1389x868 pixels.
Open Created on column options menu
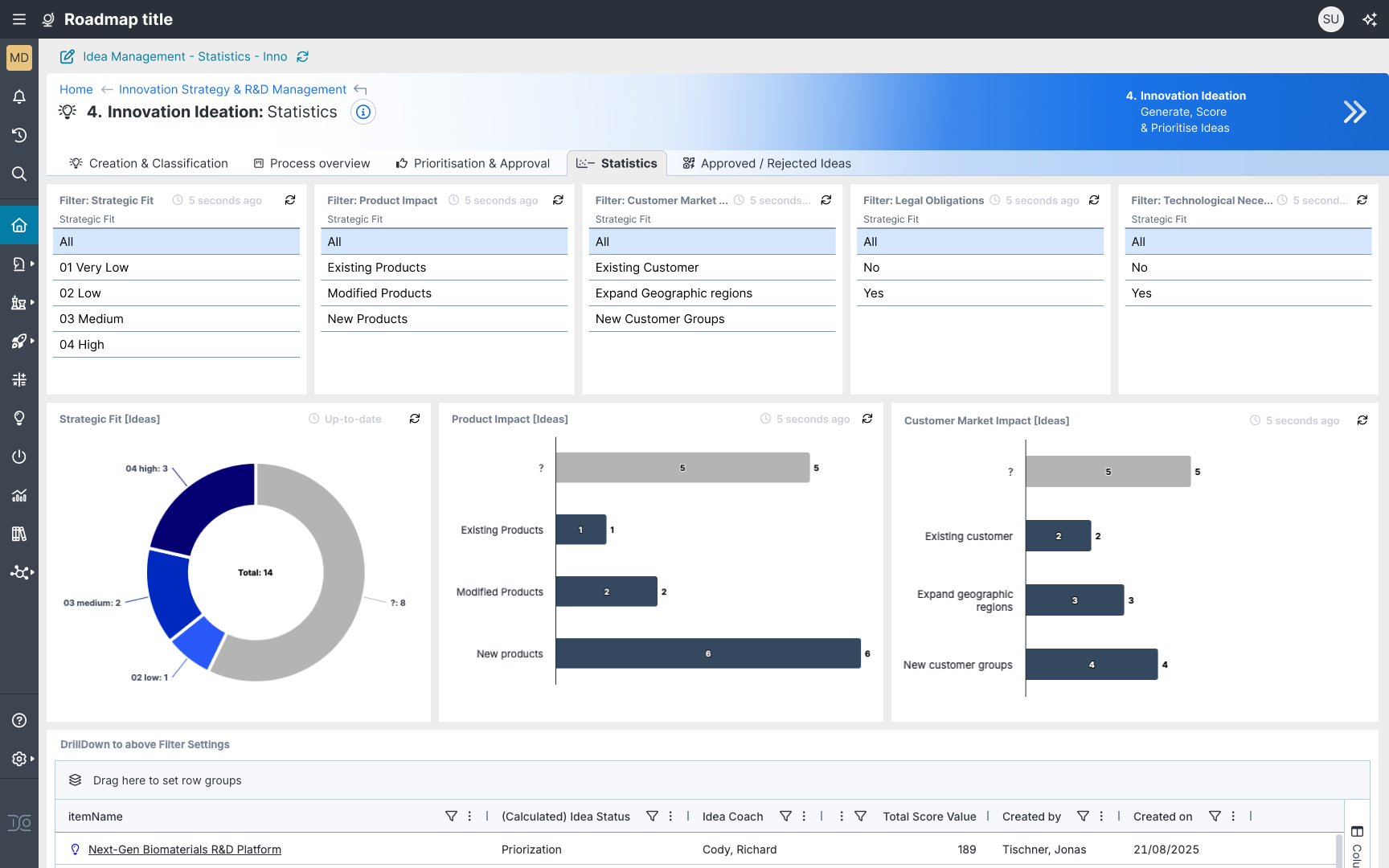coord(1233,816)
